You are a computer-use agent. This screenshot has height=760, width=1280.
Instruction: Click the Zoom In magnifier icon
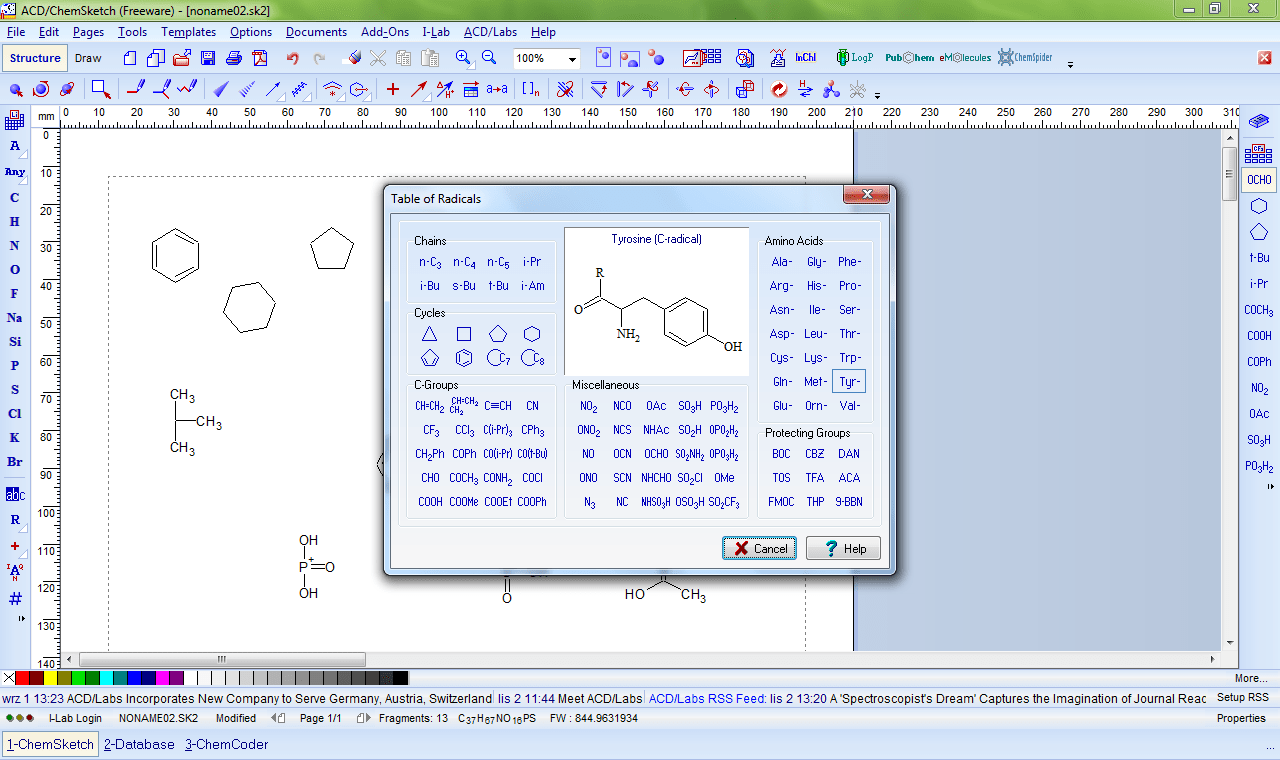point(463,58)
